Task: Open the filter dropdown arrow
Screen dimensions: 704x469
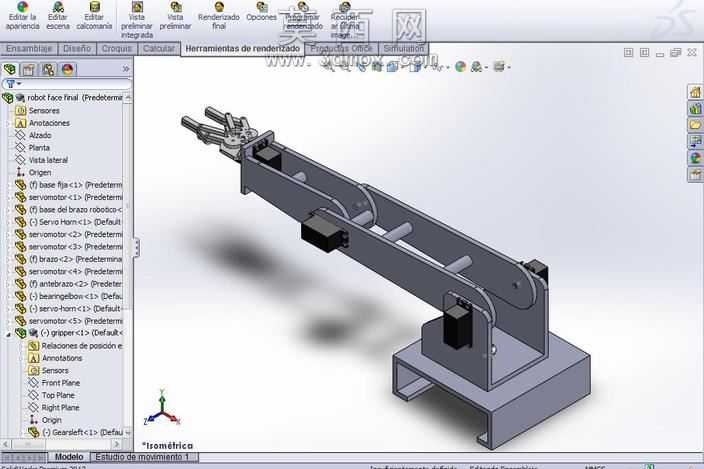Action: [19, 84]
